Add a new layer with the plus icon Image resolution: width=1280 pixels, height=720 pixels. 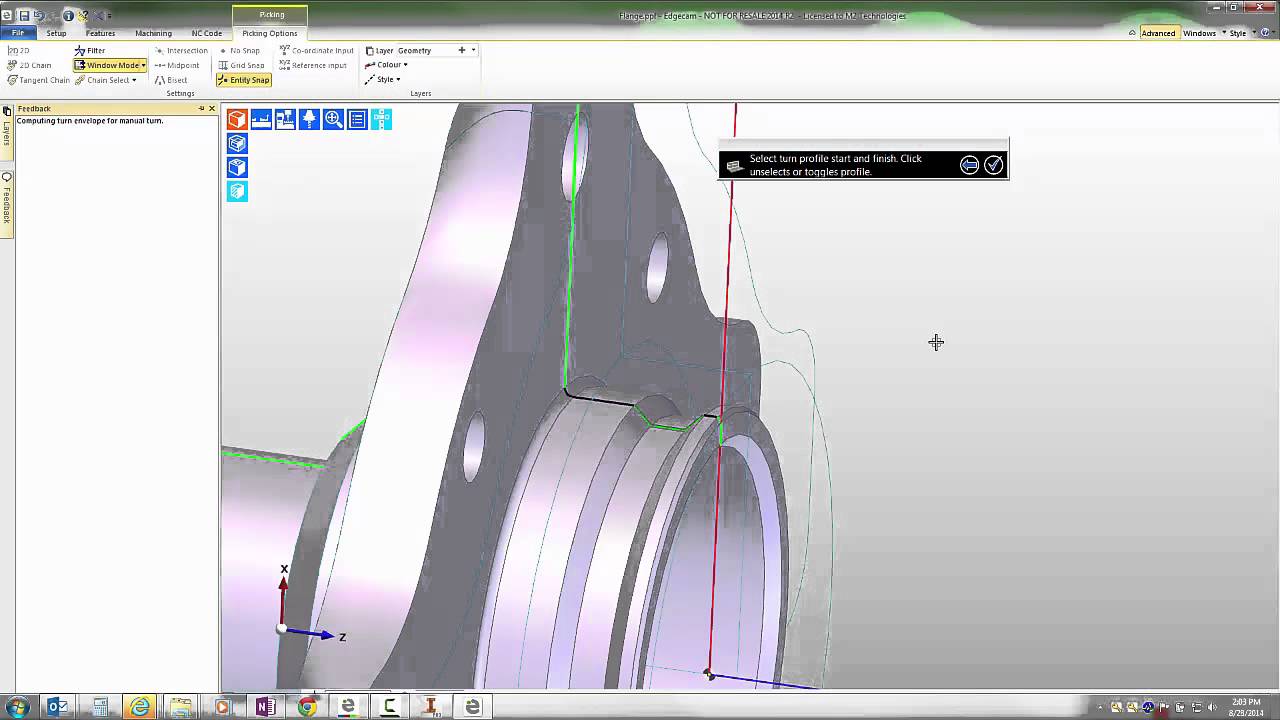pyautogui.click(x=462, y=50)
